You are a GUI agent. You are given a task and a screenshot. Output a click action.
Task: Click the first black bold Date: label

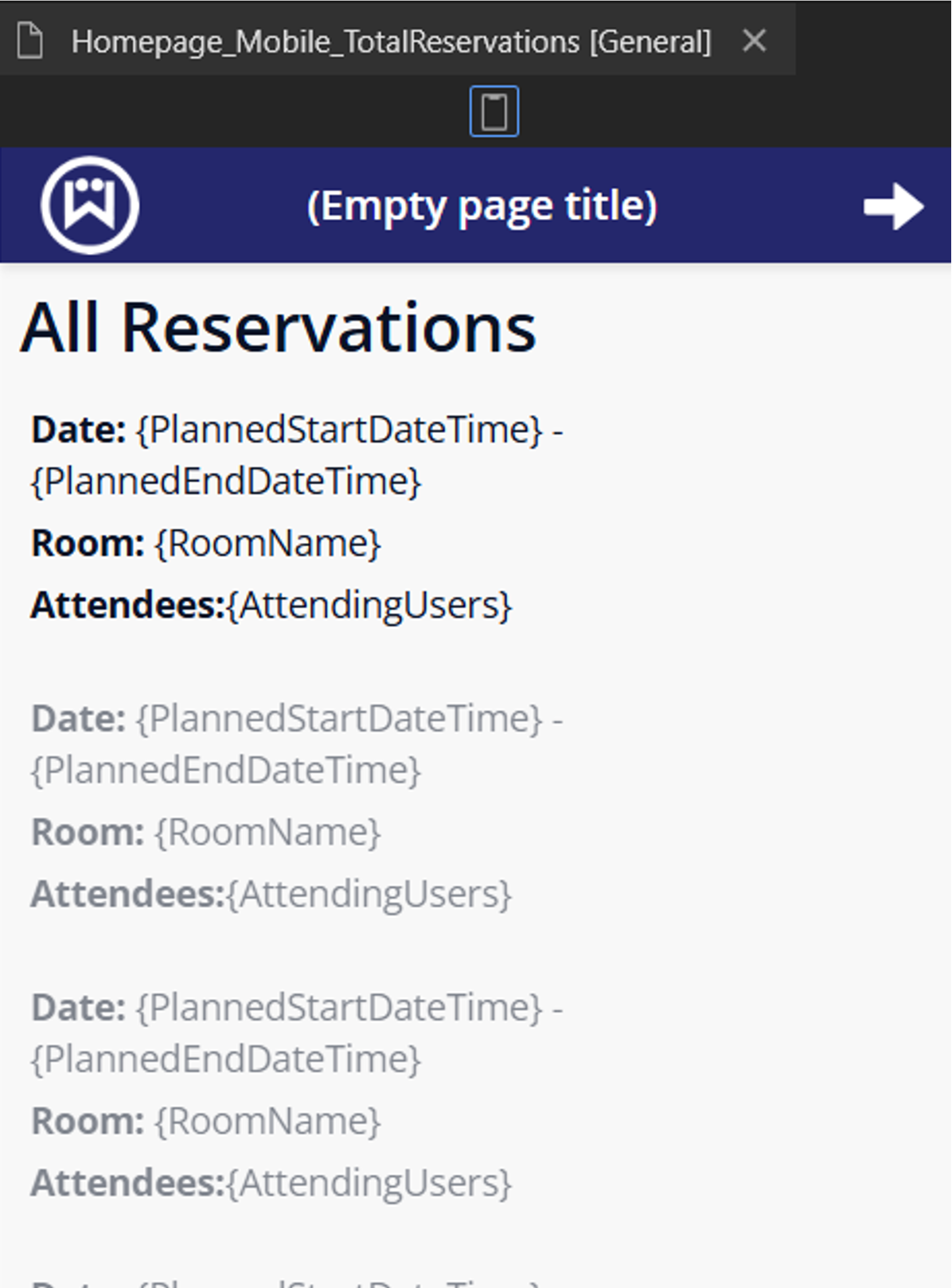[78, 430]
